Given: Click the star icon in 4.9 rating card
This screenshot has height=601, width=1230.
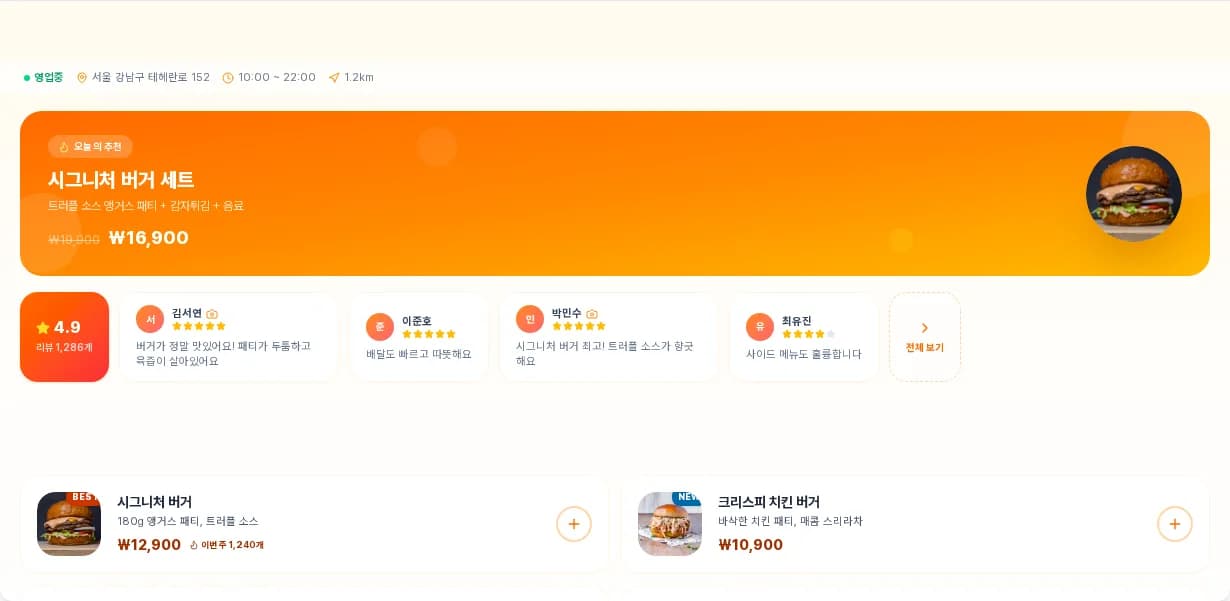Looking at the screenshot, I should [x=43, y=327].
